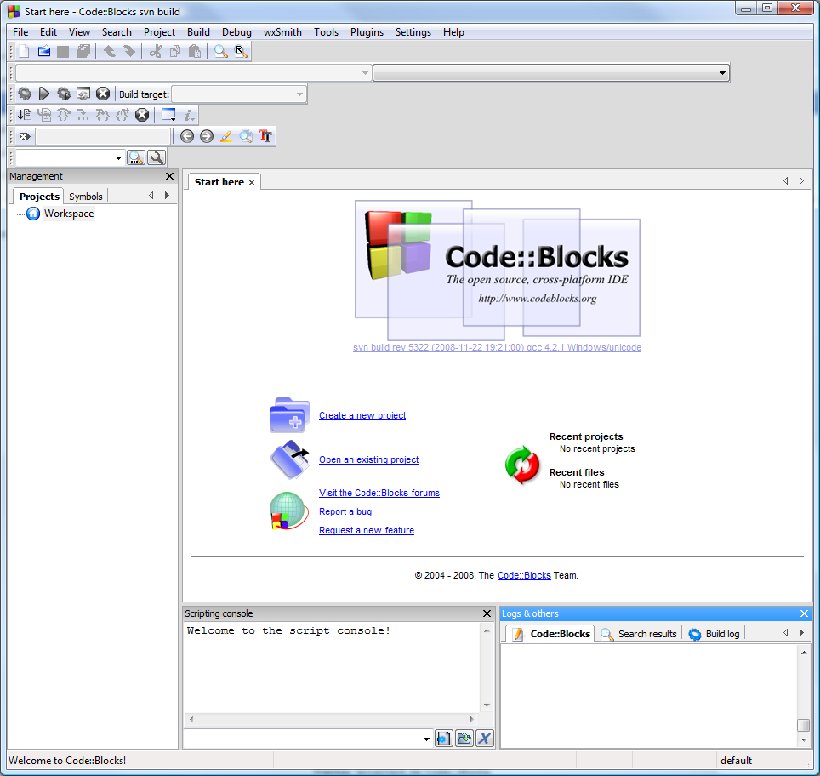Click the wrench options icon beside search
Screen dimensions: 820x776
(157, 158)
